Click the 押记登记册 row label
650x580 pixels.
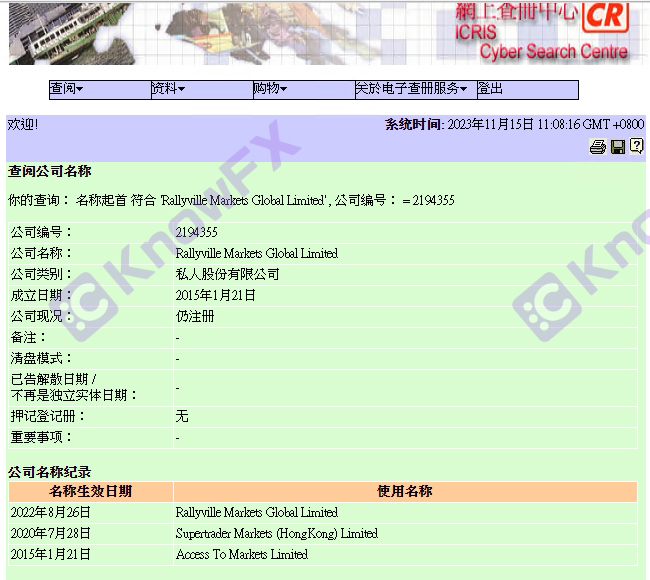coord(47,416)
